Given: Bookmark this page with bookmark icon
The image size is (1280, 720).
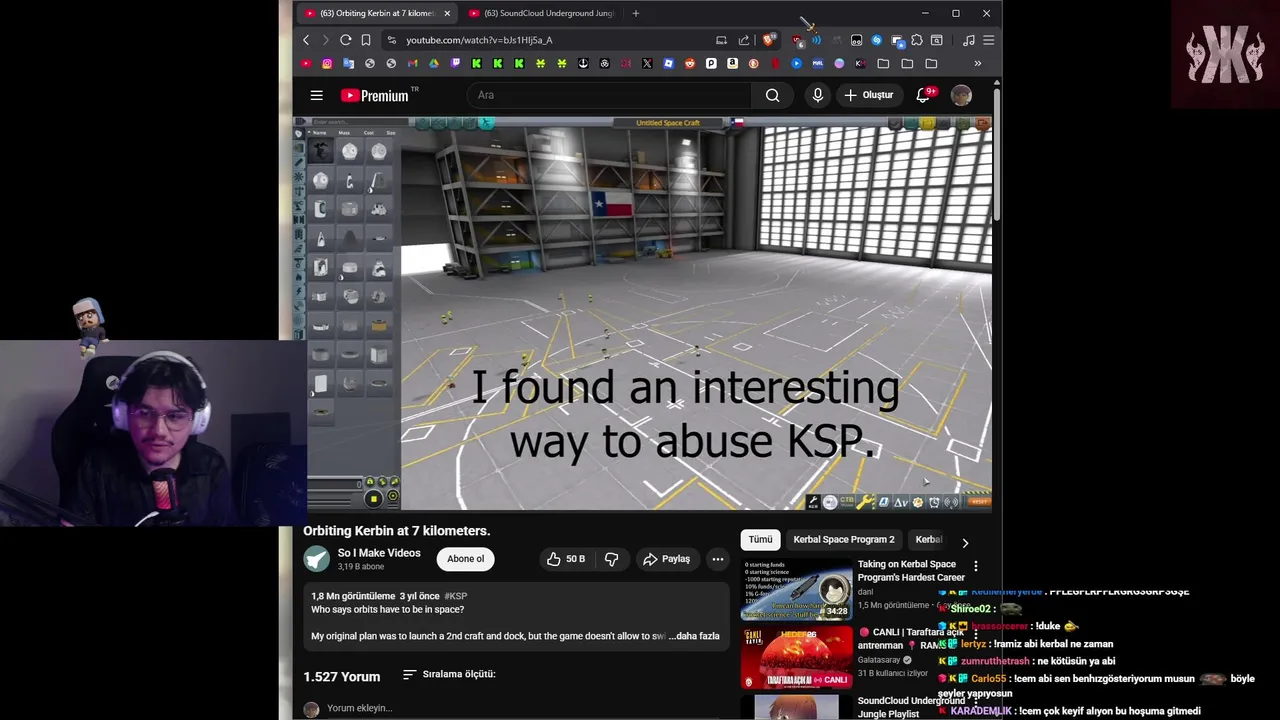Looking at the screenshot, I should pos(366,40).
